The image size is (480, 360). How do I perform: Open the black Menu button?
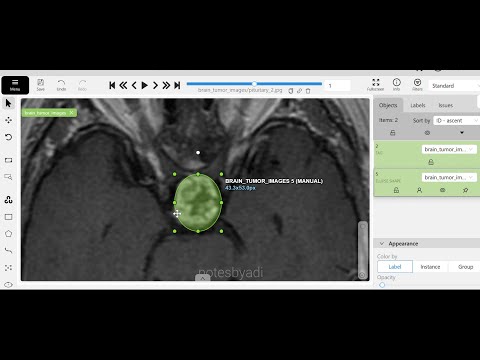15,85
